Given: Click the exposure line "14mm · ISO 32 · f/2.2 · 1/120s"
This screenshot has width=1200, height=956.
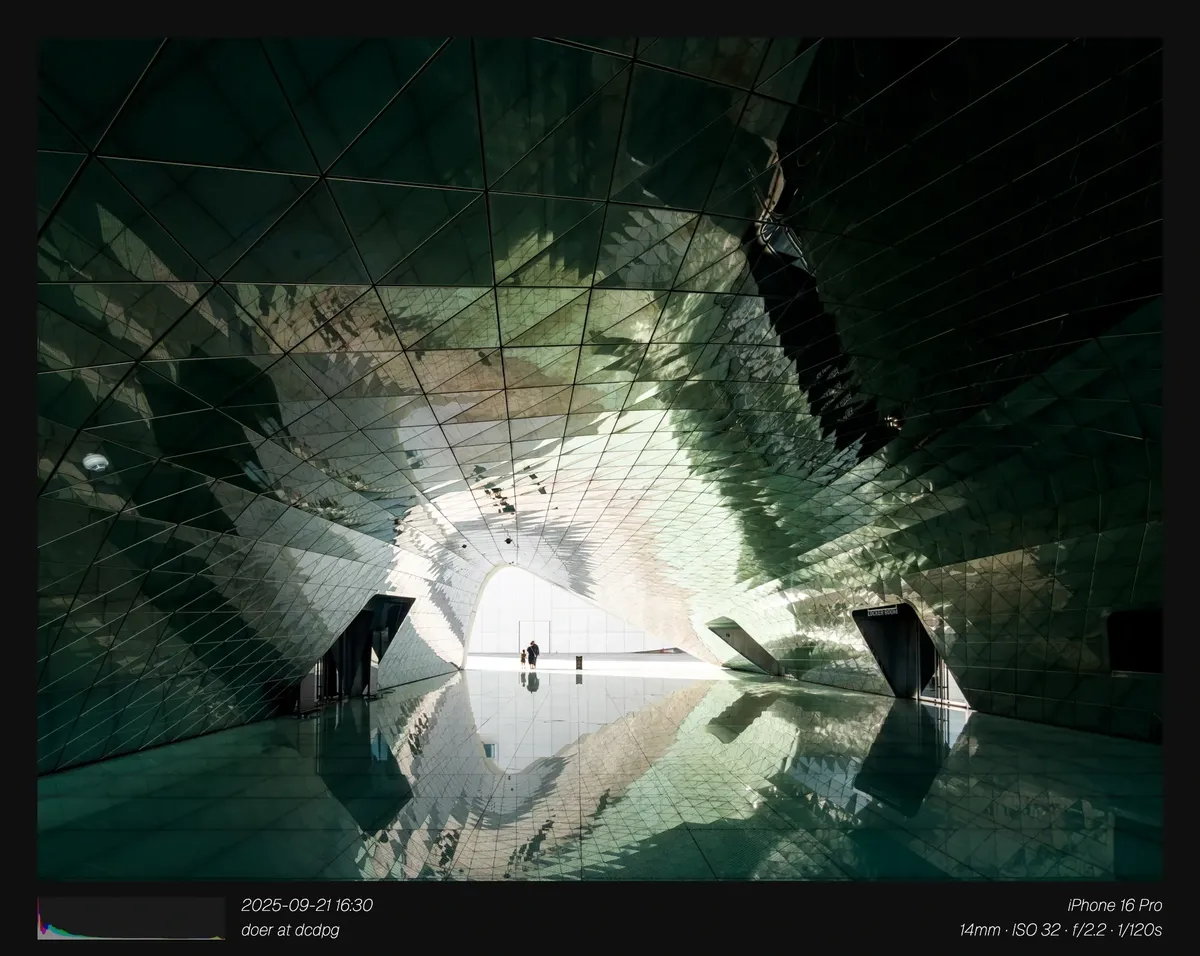Looking at the screenshot, I should coord(1061,930).
